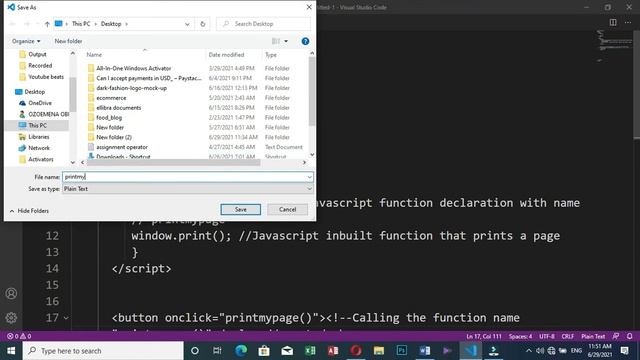Screen dimensions: 640x360
Task: Open Word from the taskbar
Action: point(424,351)
